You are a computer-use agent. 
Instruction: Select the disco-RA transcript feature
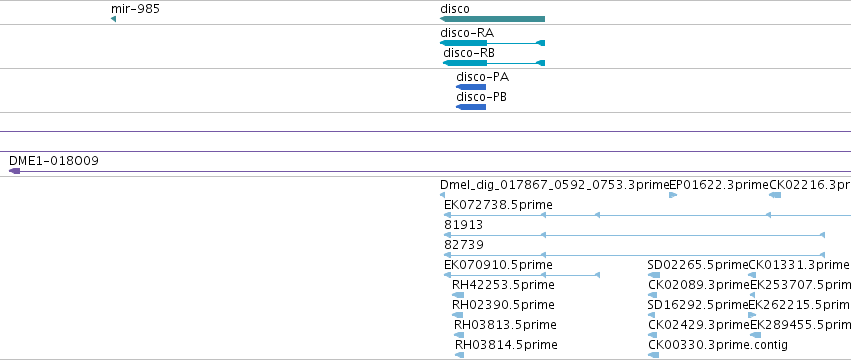pos(492,43)
